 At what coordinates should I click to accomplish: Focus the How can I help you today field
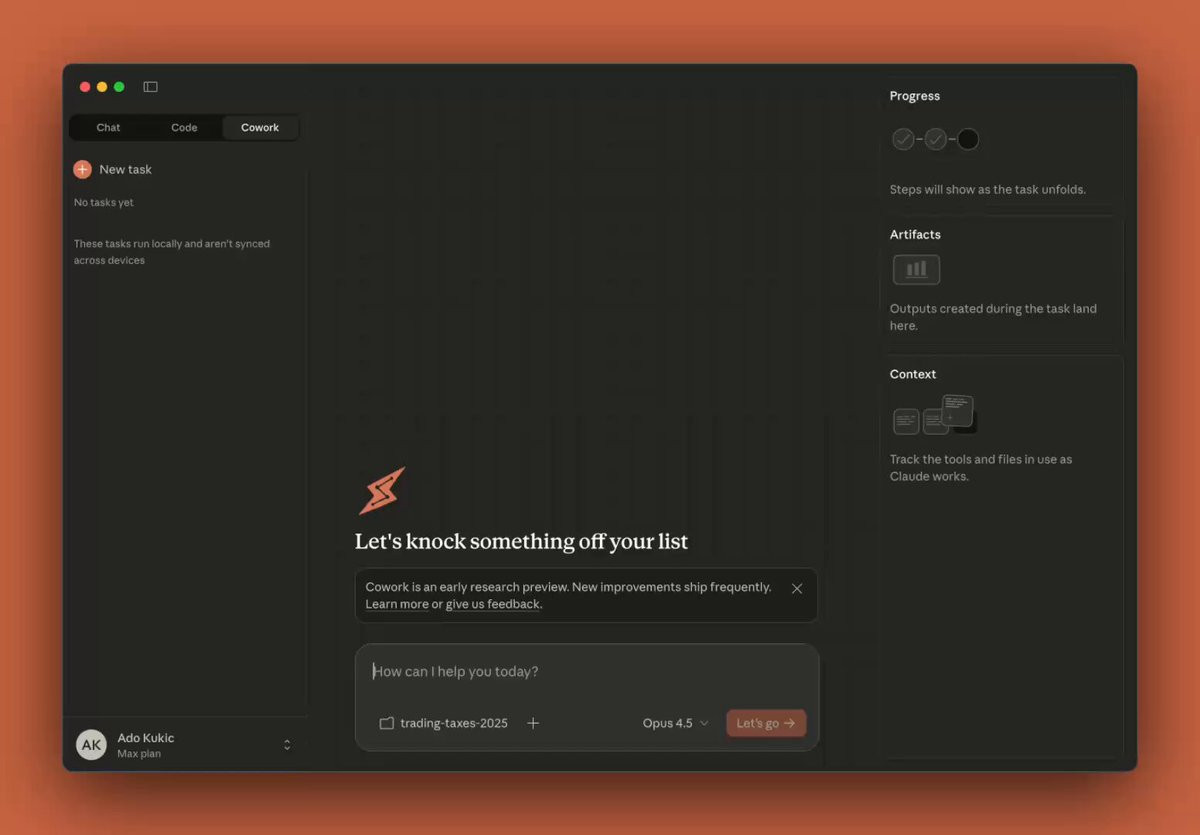click(x=587, y=672)
